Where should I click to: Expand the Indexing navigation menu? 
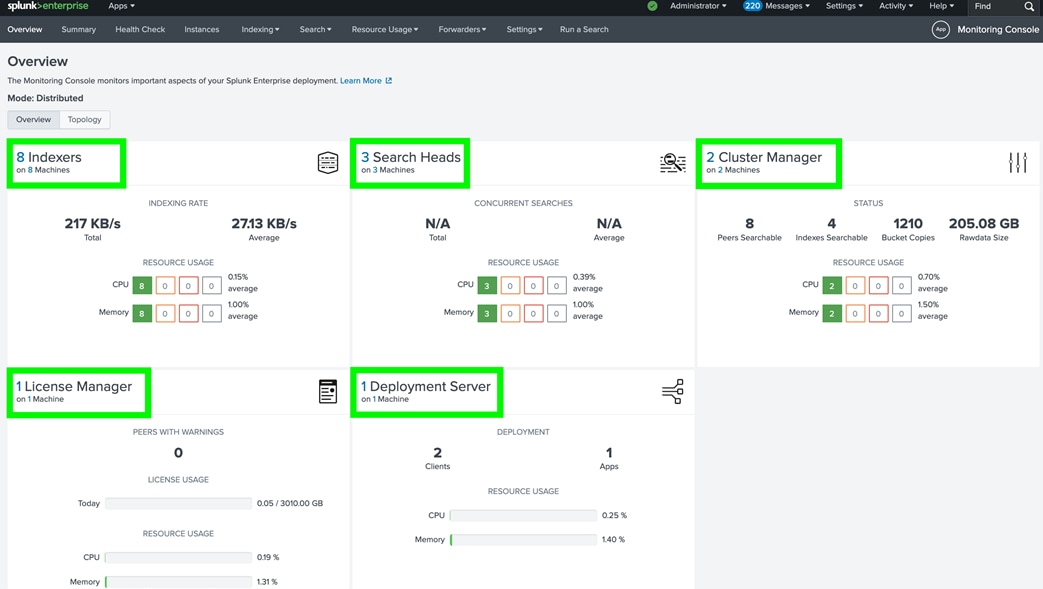(x=260, y=29)
